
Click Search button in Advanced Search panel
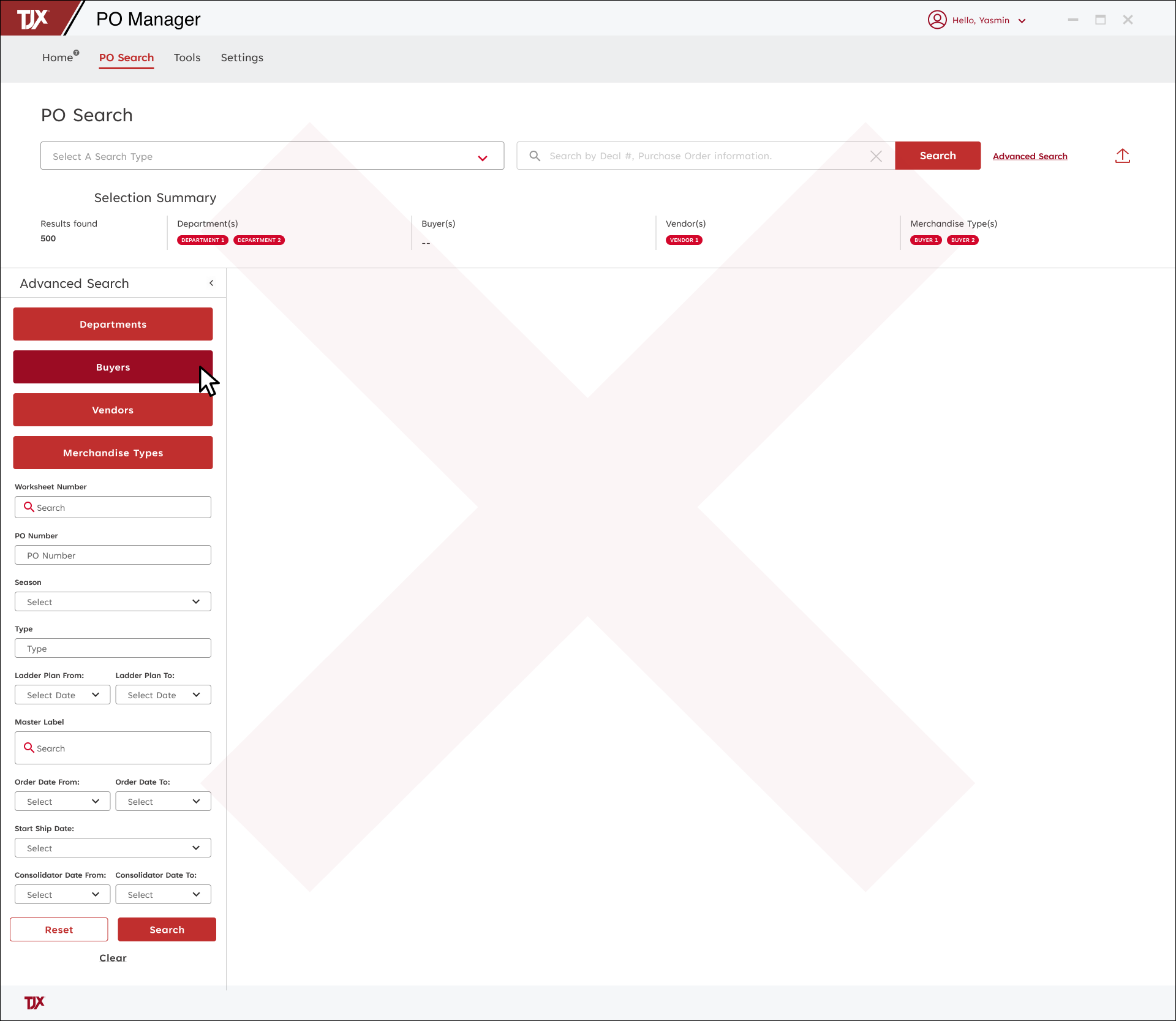tap(167, 929)
